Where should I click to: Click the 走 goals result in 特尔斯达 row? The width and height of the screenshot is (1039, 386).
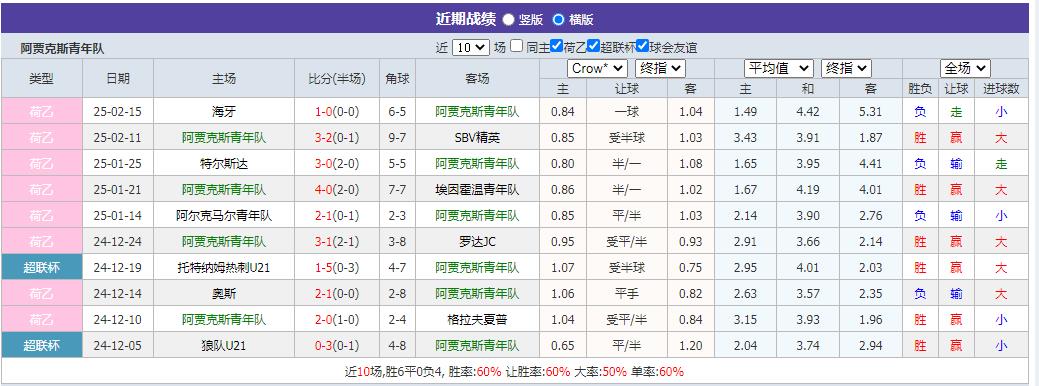click(x=1001, y=164)
